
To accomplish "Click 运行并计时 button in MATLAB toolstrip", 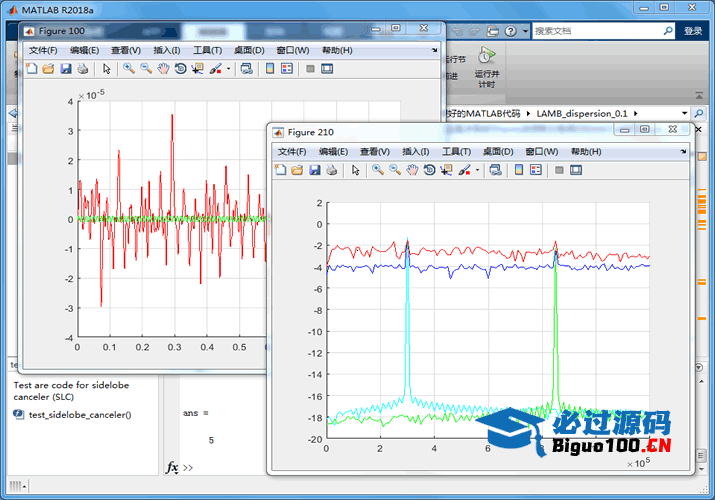I will point(487,67).
